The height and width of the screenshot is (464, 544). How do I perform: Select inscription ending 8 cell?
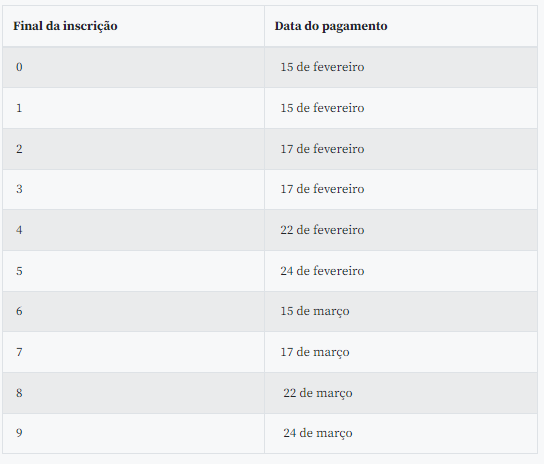[x=133, y=393]
